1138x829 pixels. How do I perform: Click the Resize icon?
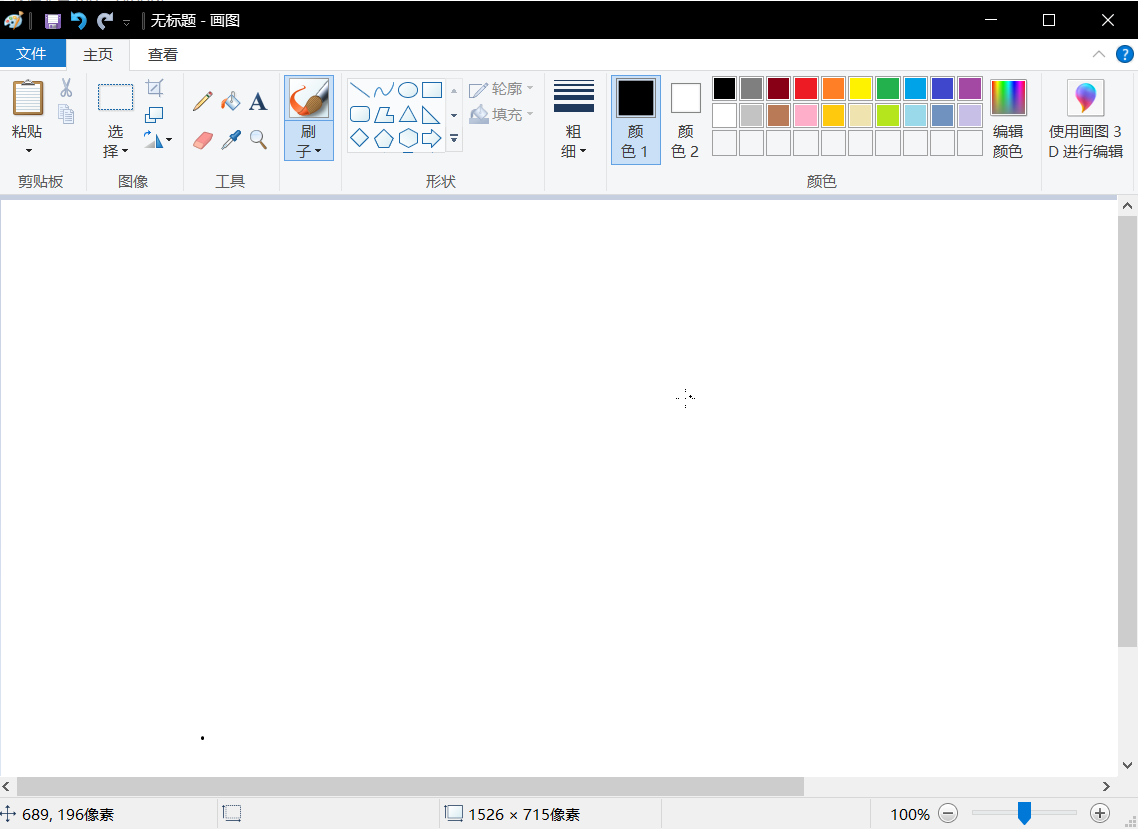click(154, 114)
